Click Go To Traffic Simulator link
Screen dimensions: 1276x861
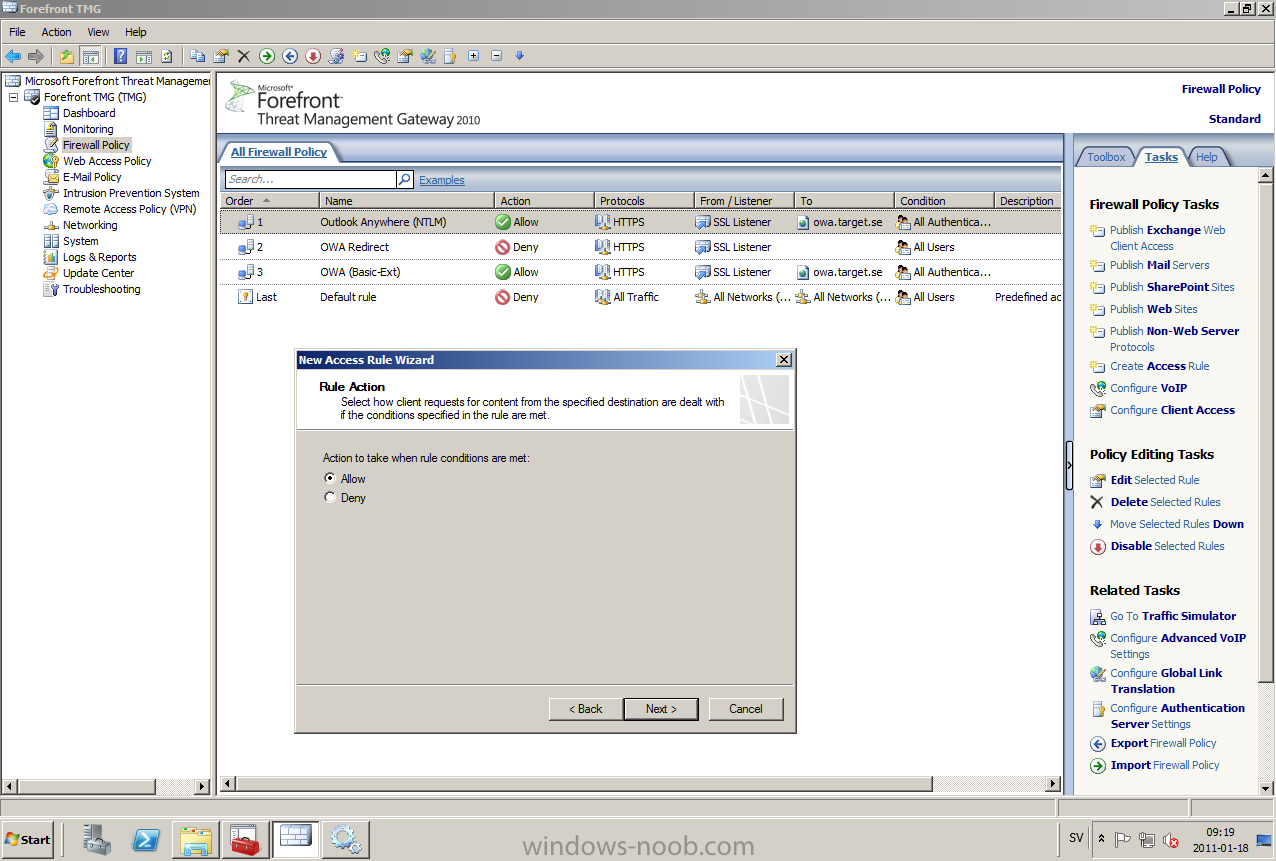[x=1173, y=616]
